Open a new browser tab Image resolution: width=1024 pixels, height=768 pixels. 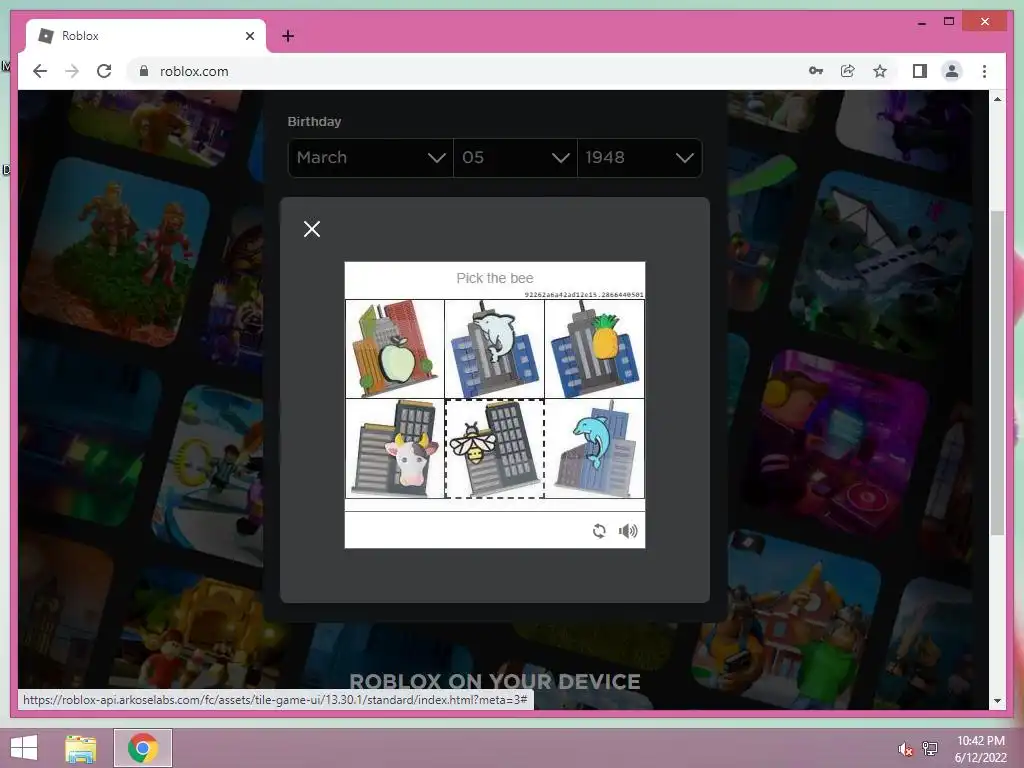coord(288,36)
